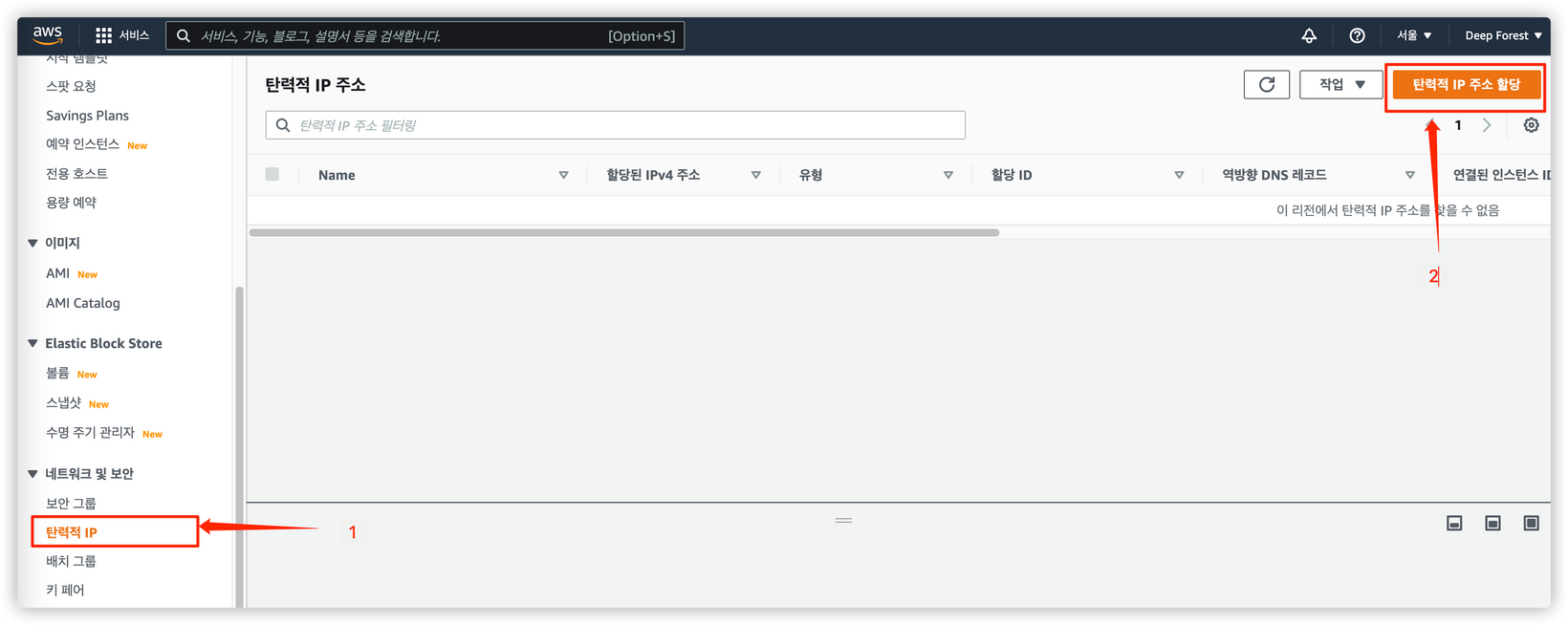Screen dimensions: 1568x625
Task: Open 용량 예약 in sidebar
Action: click(71, 203)
